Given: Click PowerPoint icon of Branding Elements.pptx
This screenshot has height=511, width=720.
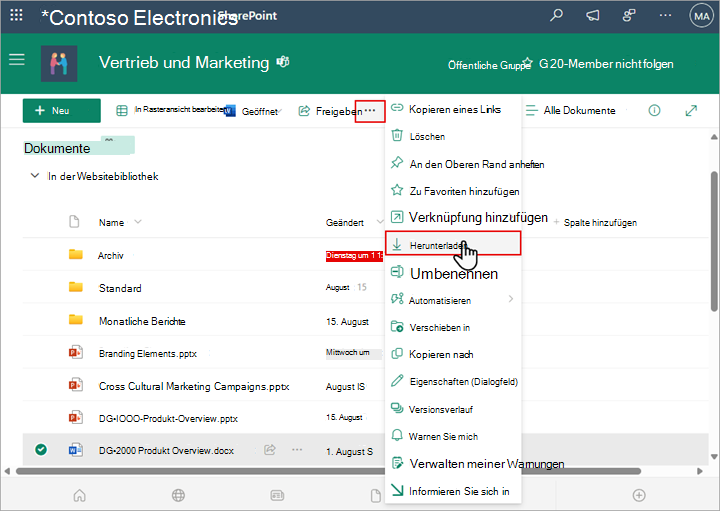Looking at the screenshot, I should (x=76, y=353).
